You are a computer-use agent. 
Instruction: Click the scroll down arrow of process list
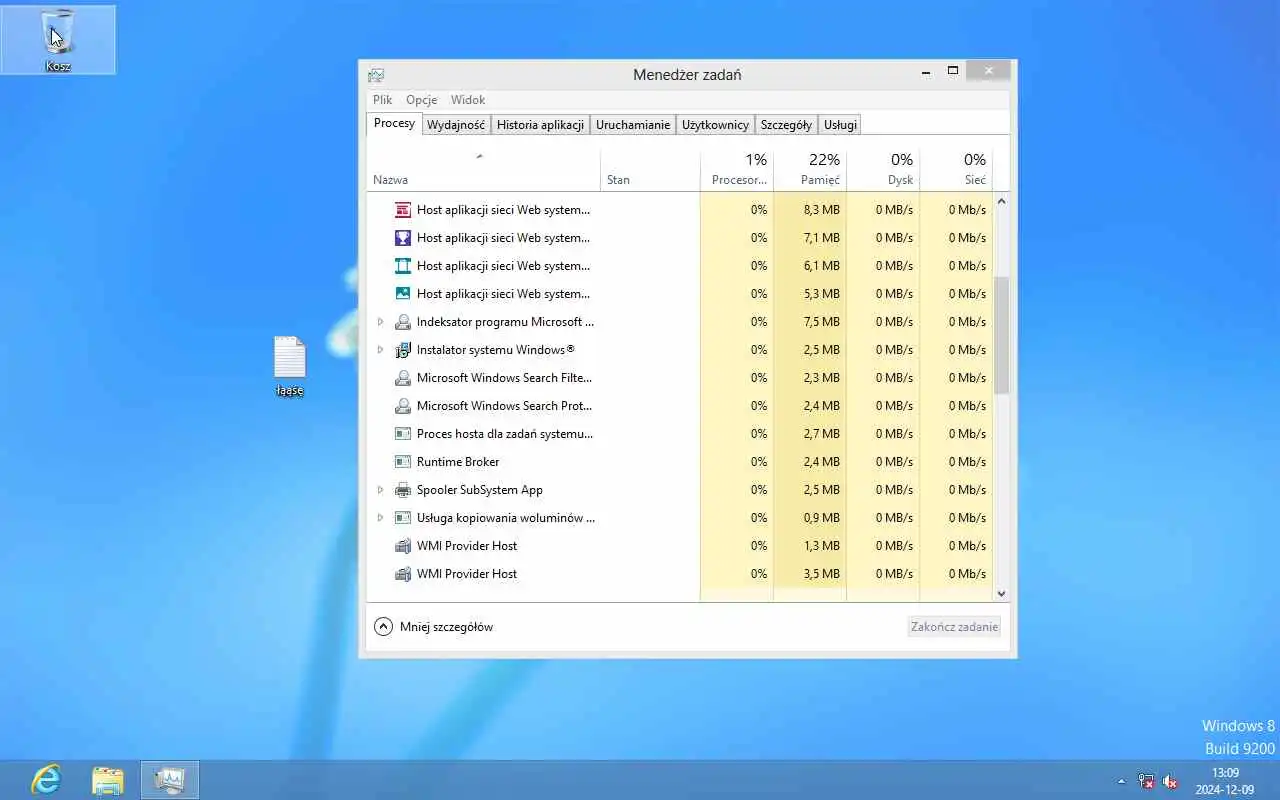[x=1002, y=593]
